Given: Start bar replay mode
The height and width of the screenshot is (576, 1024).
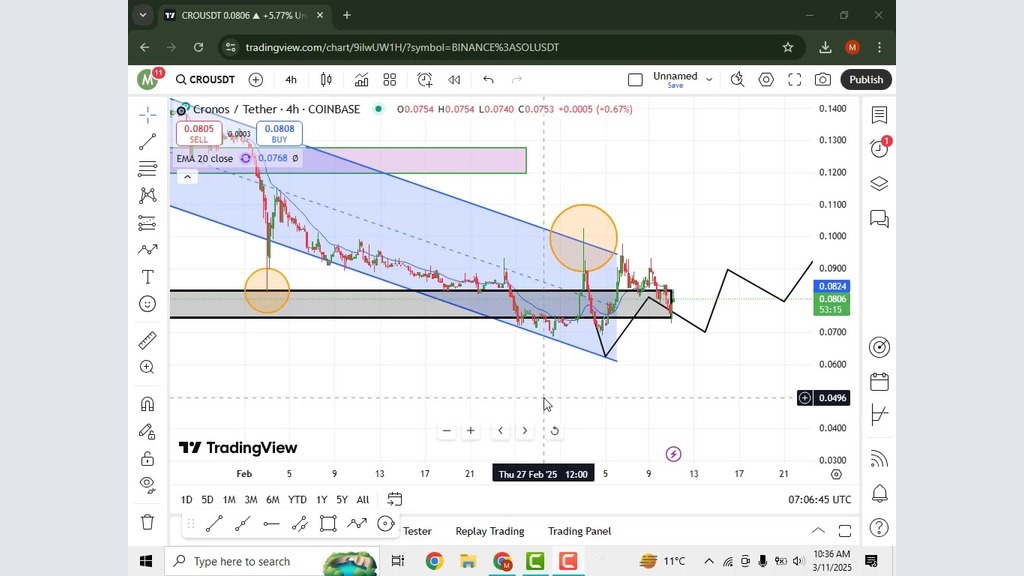Looking at the screenshot, I should coord(455,80).
